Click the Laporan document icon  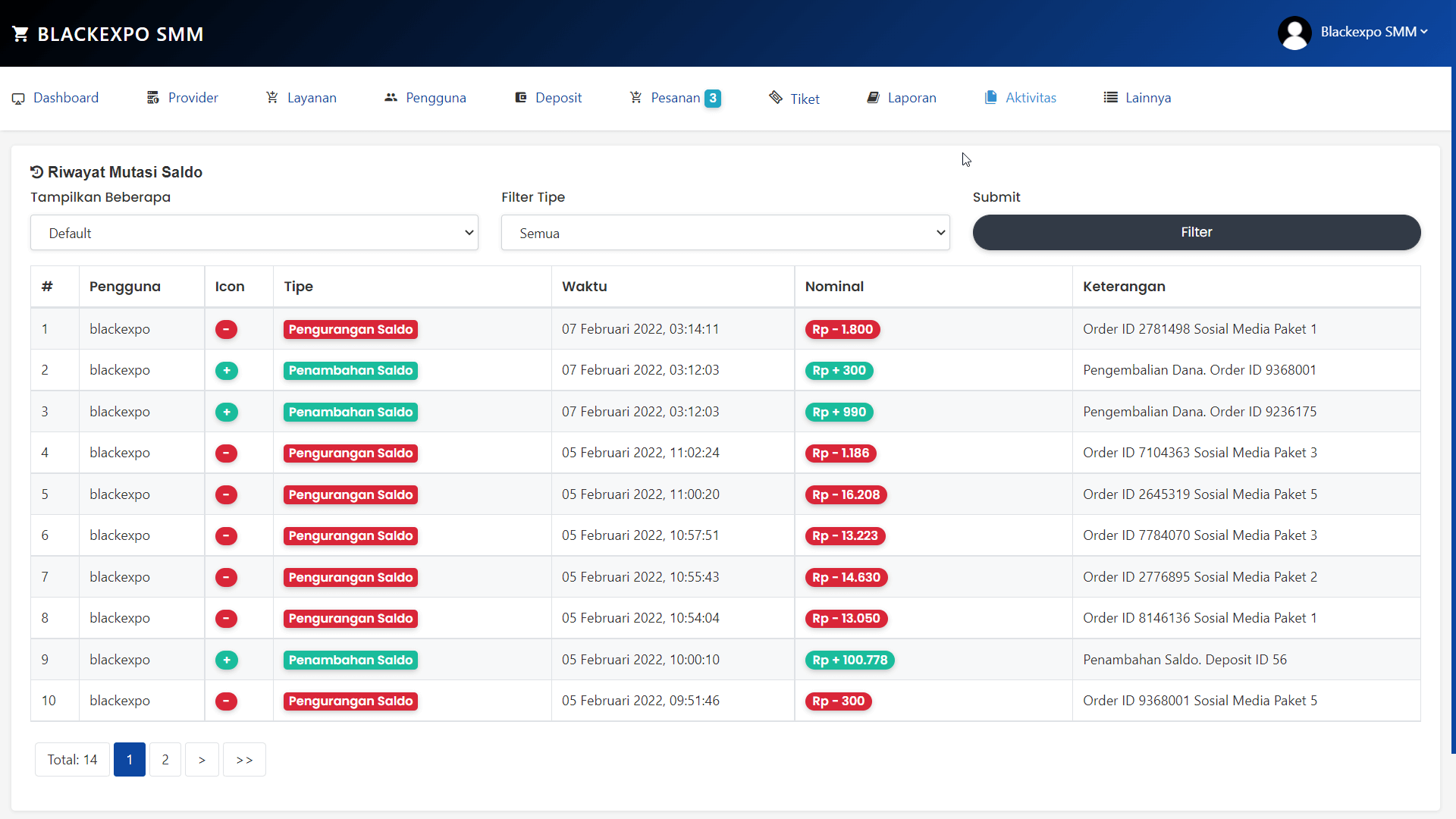(x=873, y=97)
